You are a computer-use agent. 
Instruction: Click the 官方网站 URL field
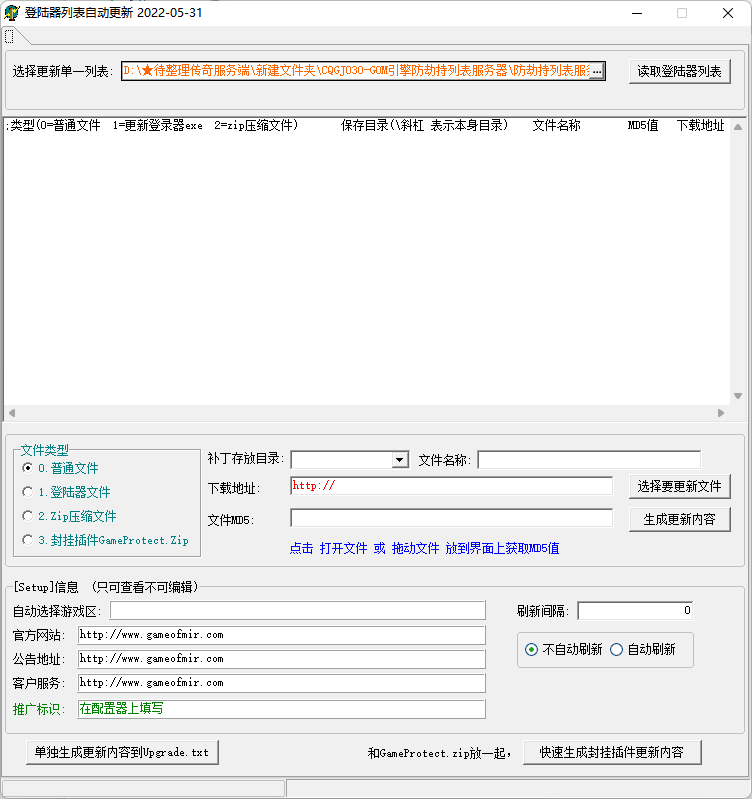coord(281,635)
